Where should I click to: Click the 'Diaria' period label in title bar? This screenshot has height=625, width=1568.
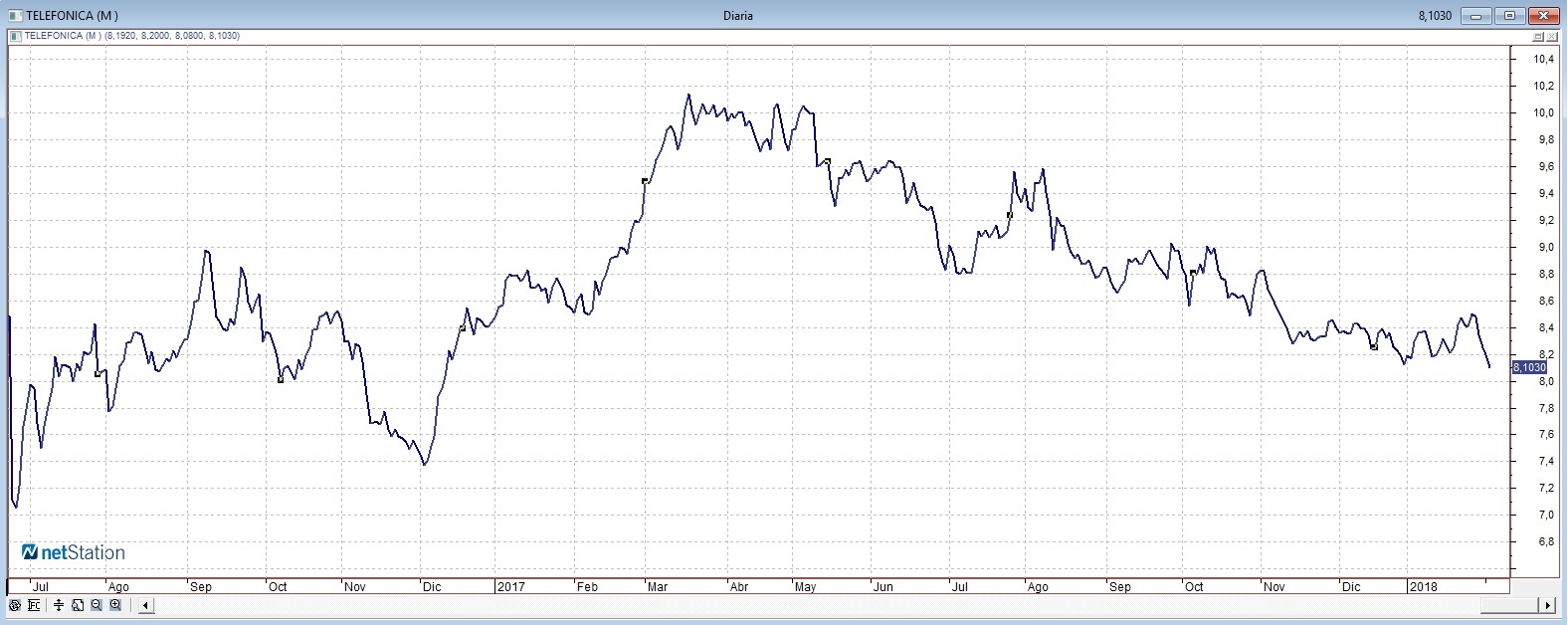[x=738, y=16]
